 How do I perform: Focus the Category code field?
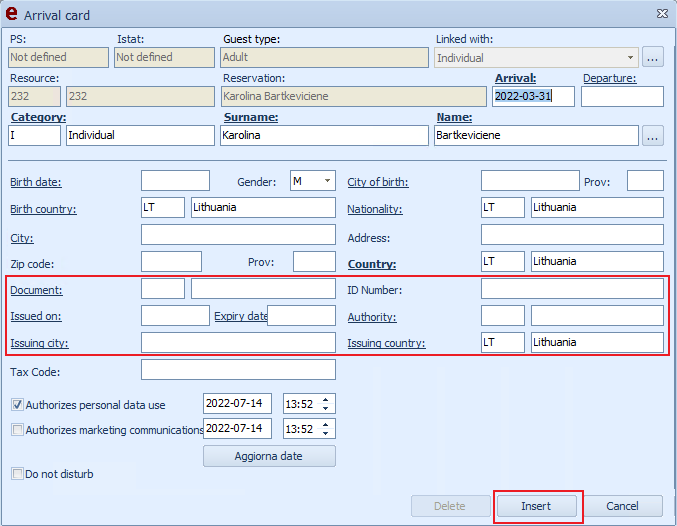[x=35, y=136]
